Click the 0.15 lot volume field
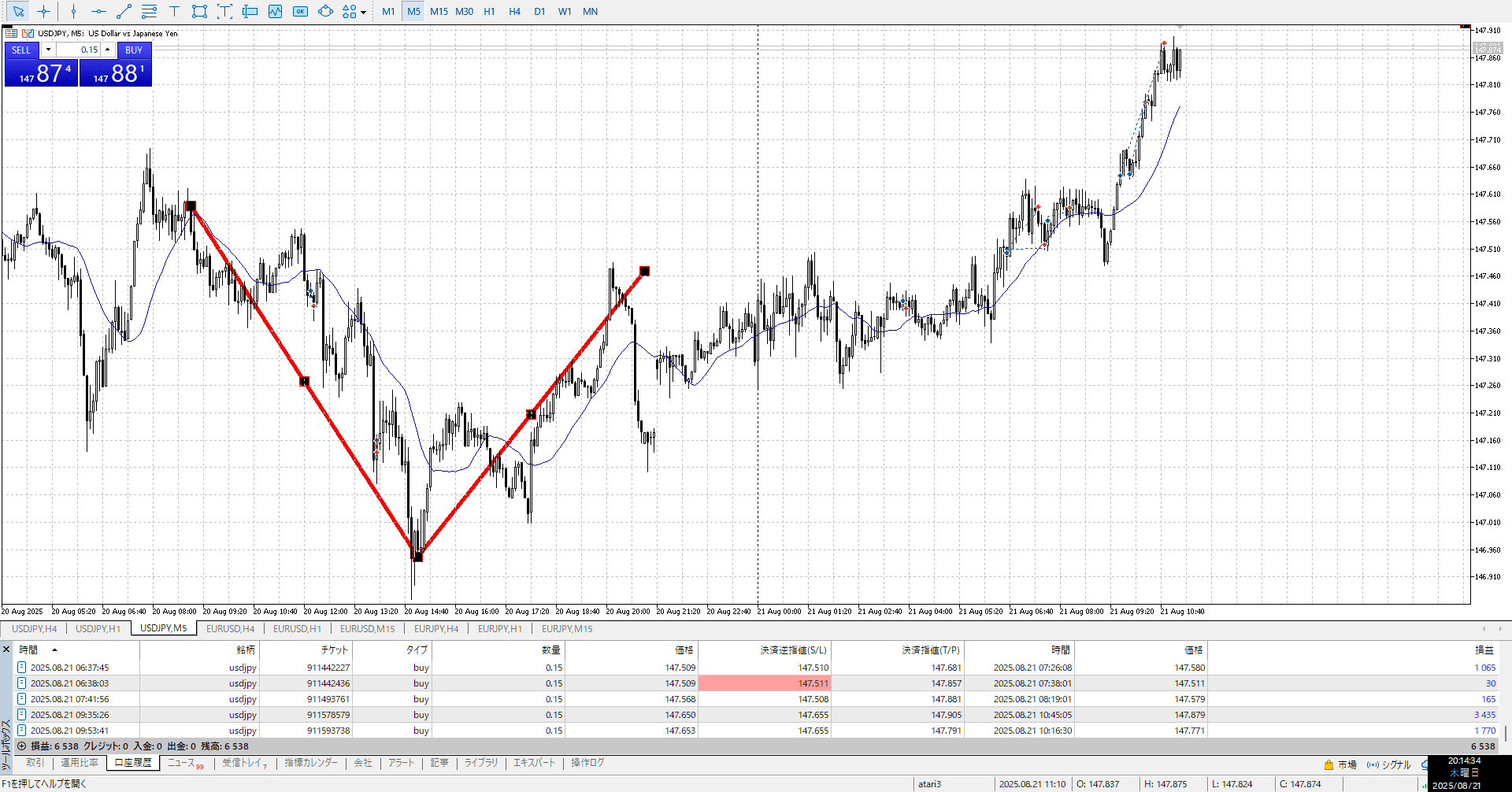This screenshot has width=1512, height=792. (x=79, y=50)
